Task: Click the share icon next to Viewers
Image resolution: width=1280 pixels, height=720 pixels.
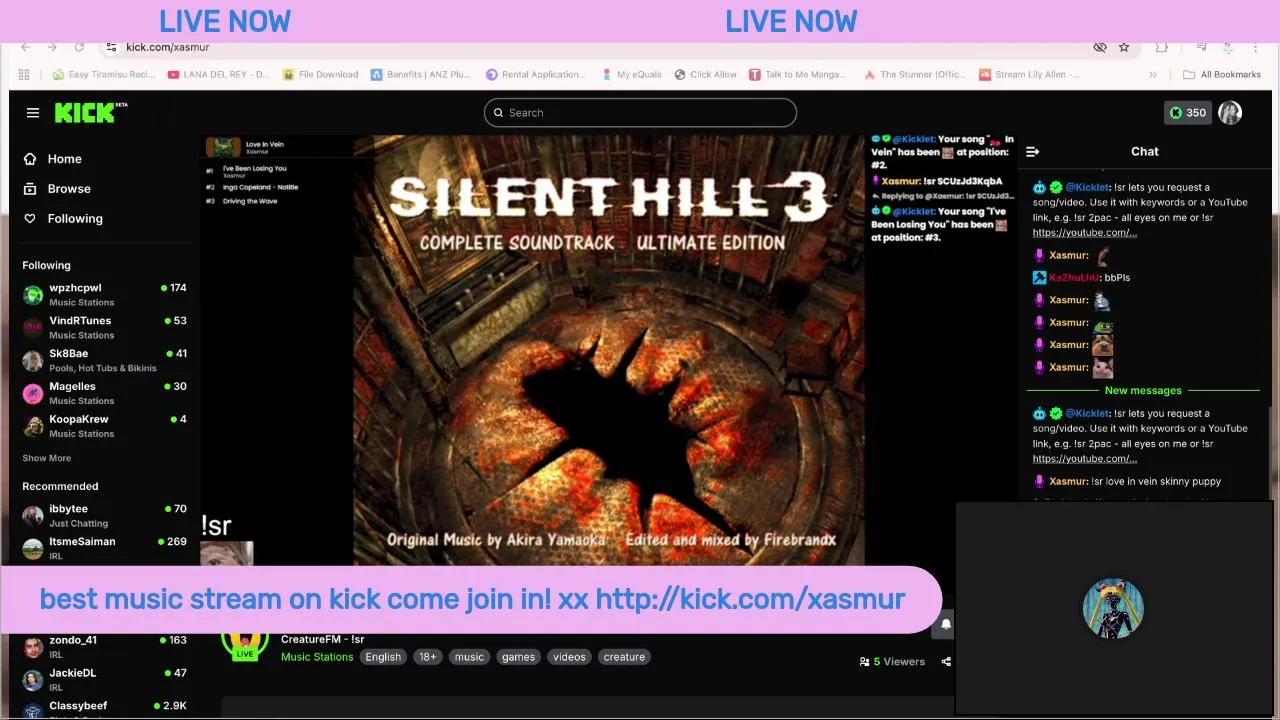Action: tap(946, 662)
